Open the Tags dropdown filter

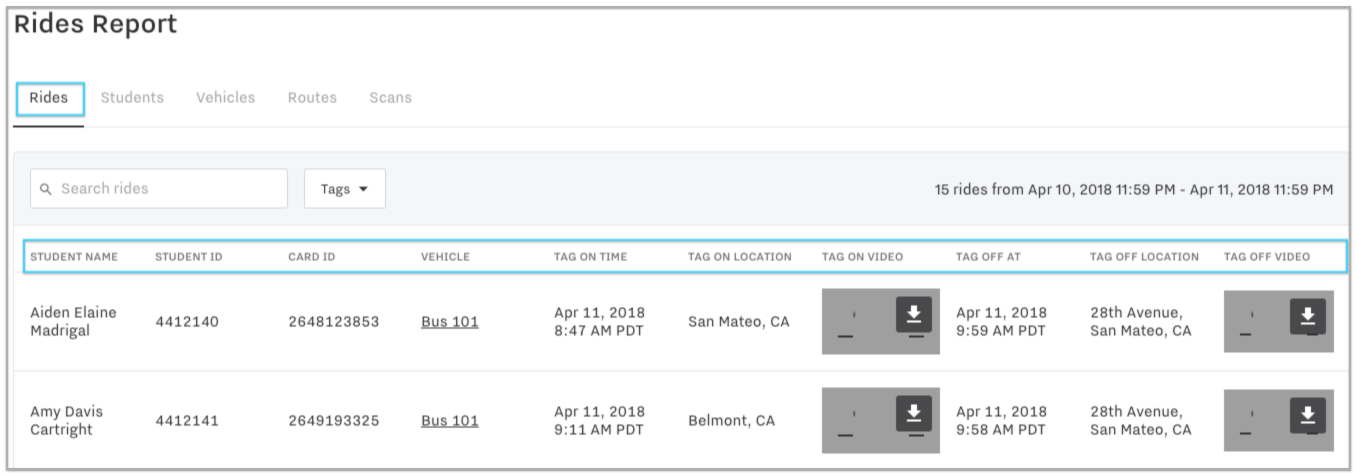tap(344, 189)
